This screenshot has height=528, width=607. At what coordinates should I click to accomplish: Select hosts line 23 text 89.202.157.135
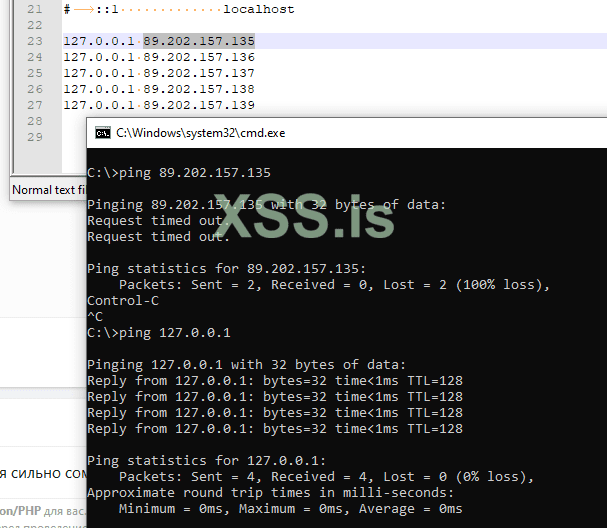[199, 41]
